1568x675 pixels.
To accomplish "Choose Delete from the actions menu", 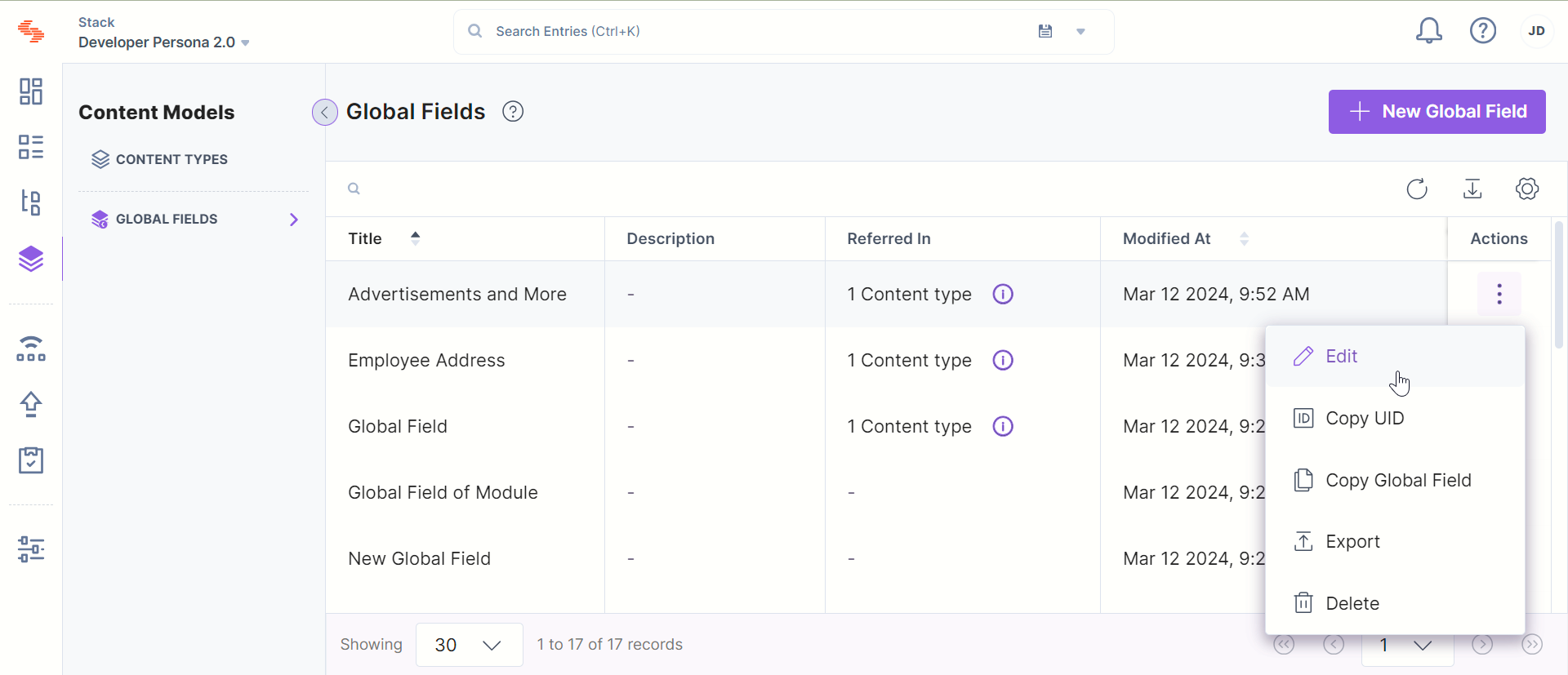I will (x=1395, y=603).
